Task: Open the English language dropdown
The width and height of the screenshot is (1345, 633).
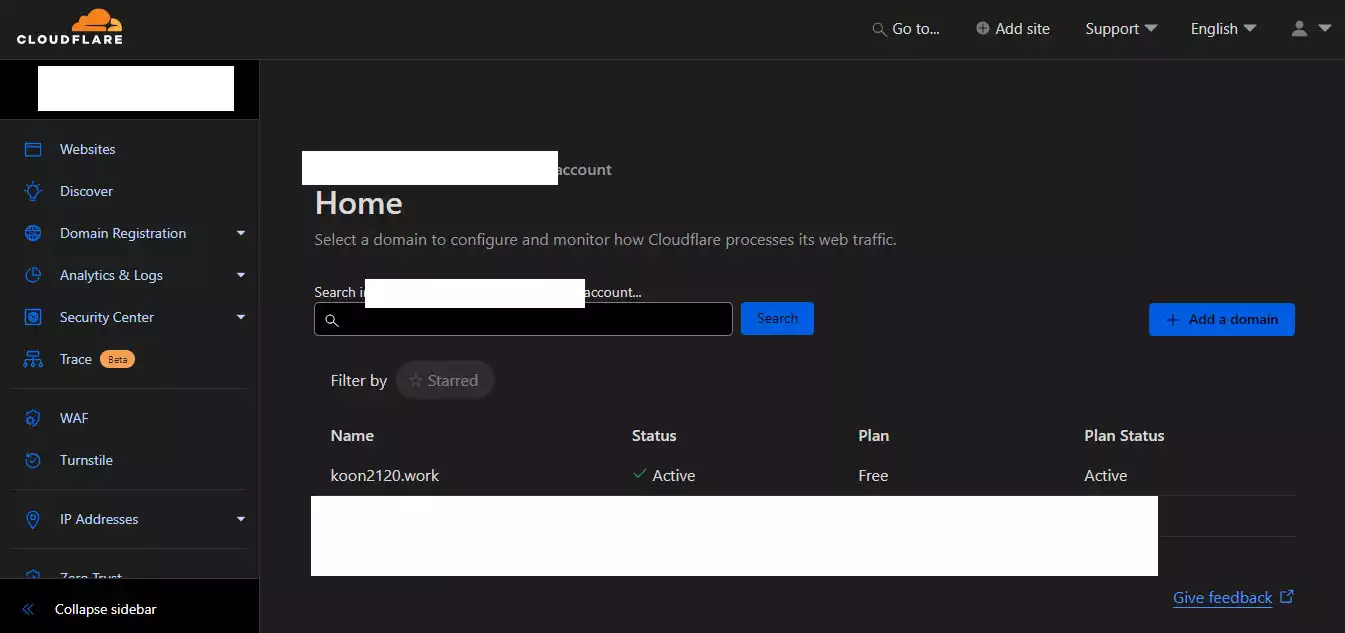Action: pos(1223,29)
